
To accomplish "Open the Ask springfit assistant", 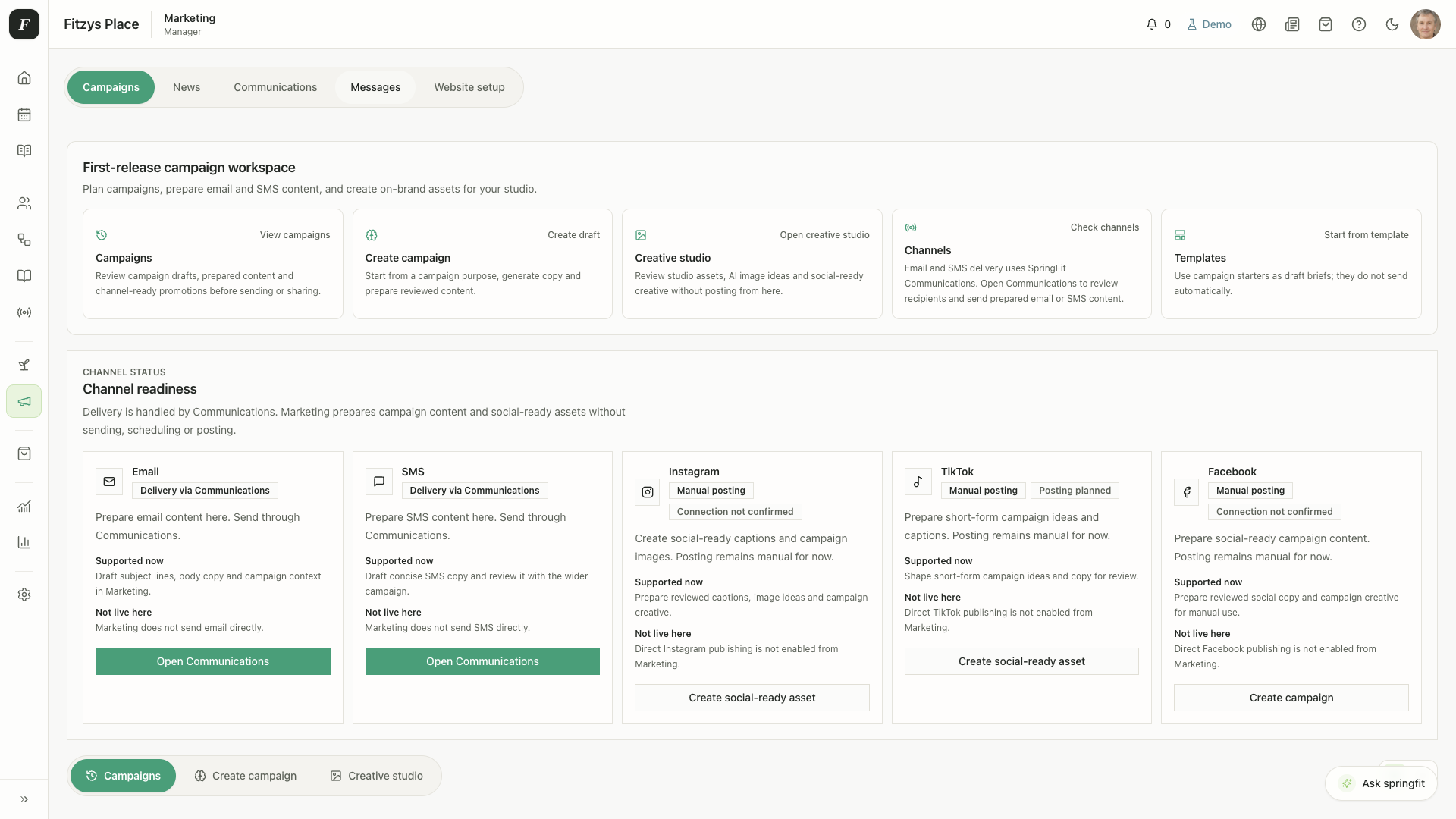I will coord(1381,783).
